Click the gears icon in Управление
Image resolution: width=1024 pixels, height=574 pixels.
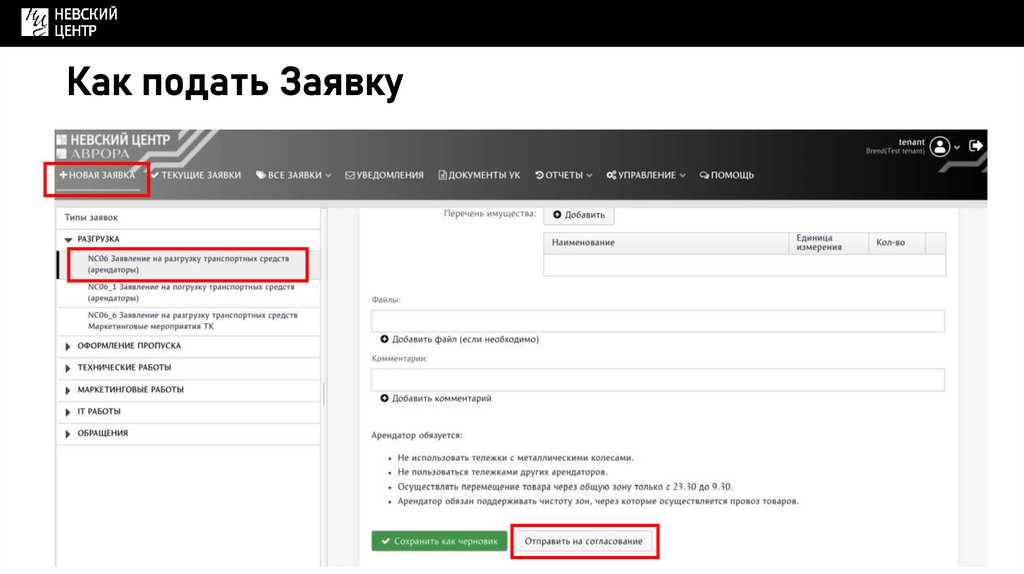tap(611, 175)
